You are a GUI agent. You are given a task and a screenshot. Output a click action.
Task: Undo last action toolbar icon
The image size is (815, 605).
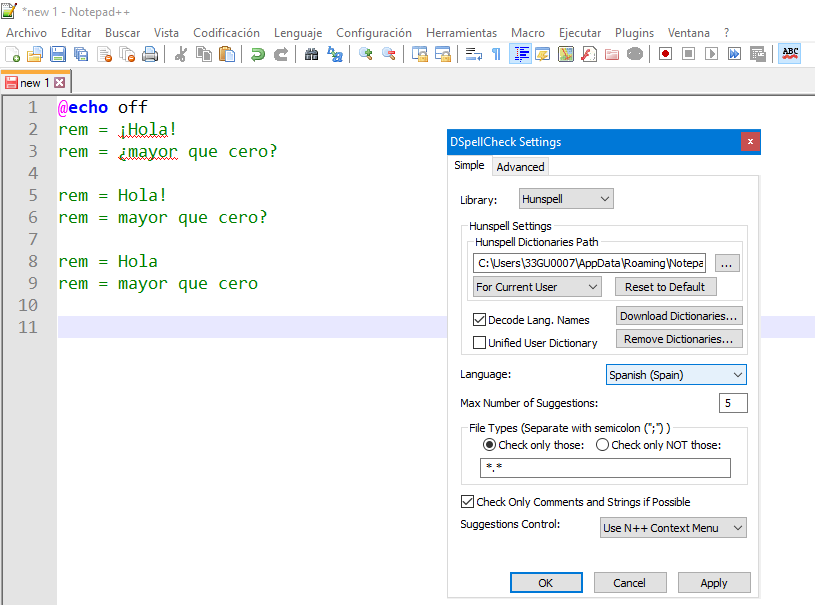pos(257,54)
